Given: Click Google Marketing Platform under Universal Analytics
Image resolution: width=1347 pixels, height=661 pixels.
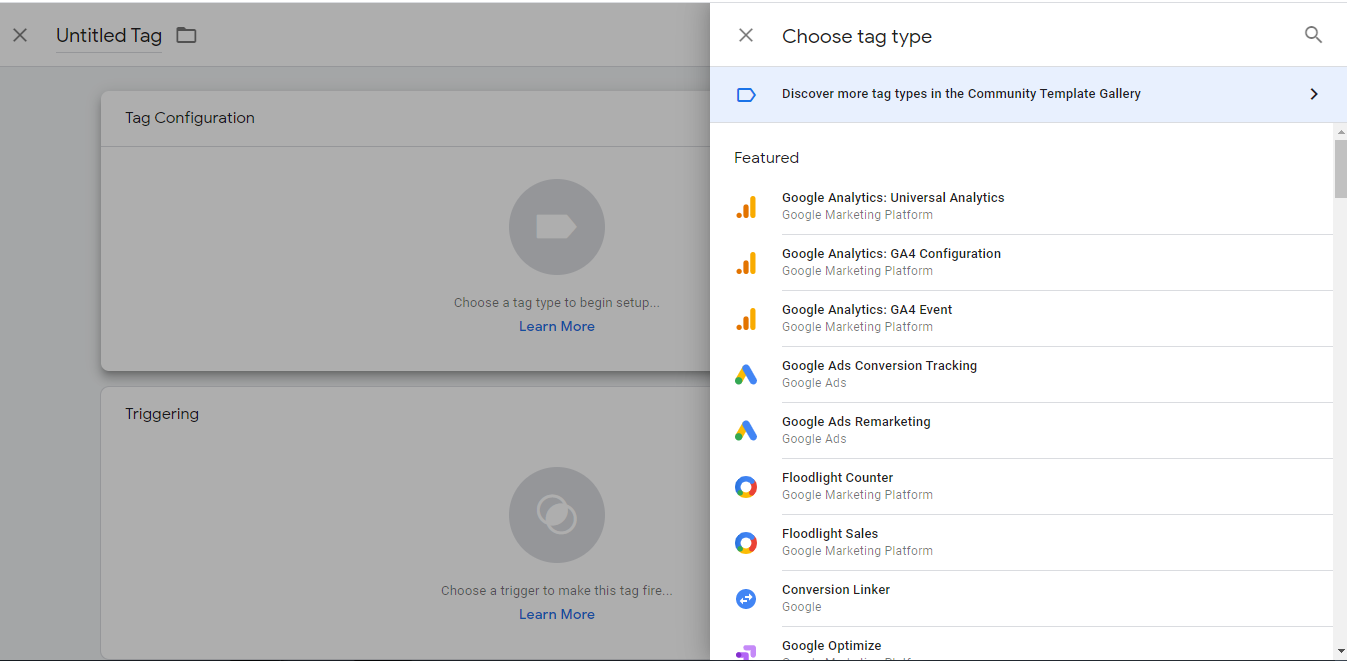Looking at the screenshot, I should click(x=857, y=215).
